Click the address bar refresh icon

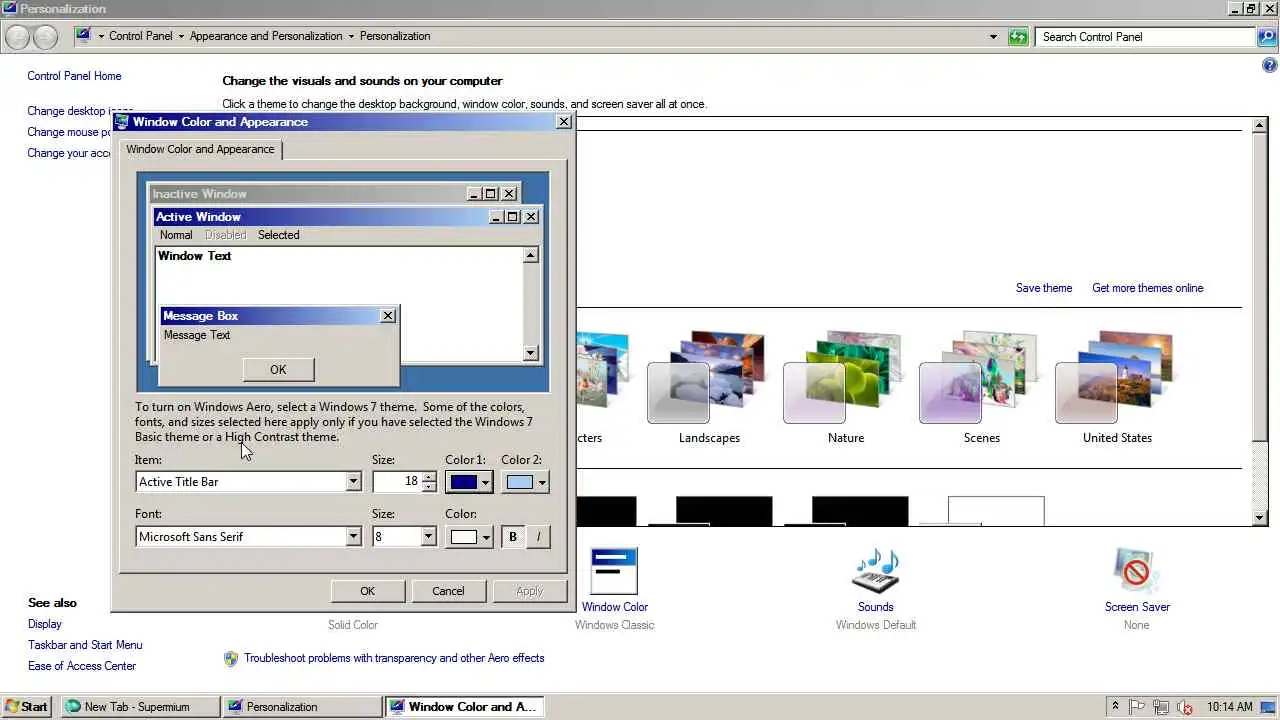pos(1018,36)
